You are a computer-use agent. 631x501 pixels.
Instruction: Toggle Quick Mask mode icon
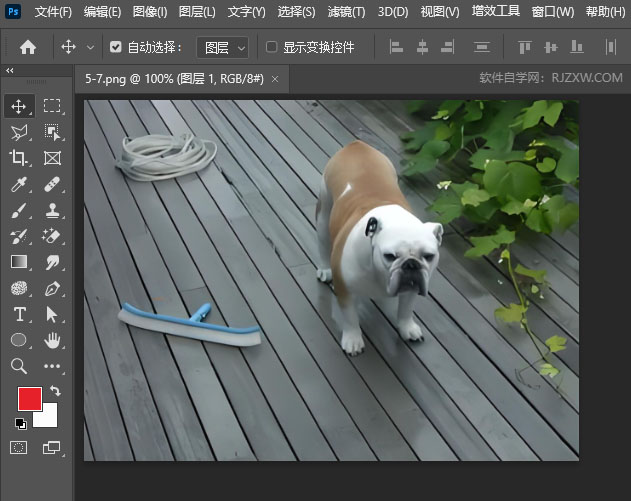tap(19, 447)
